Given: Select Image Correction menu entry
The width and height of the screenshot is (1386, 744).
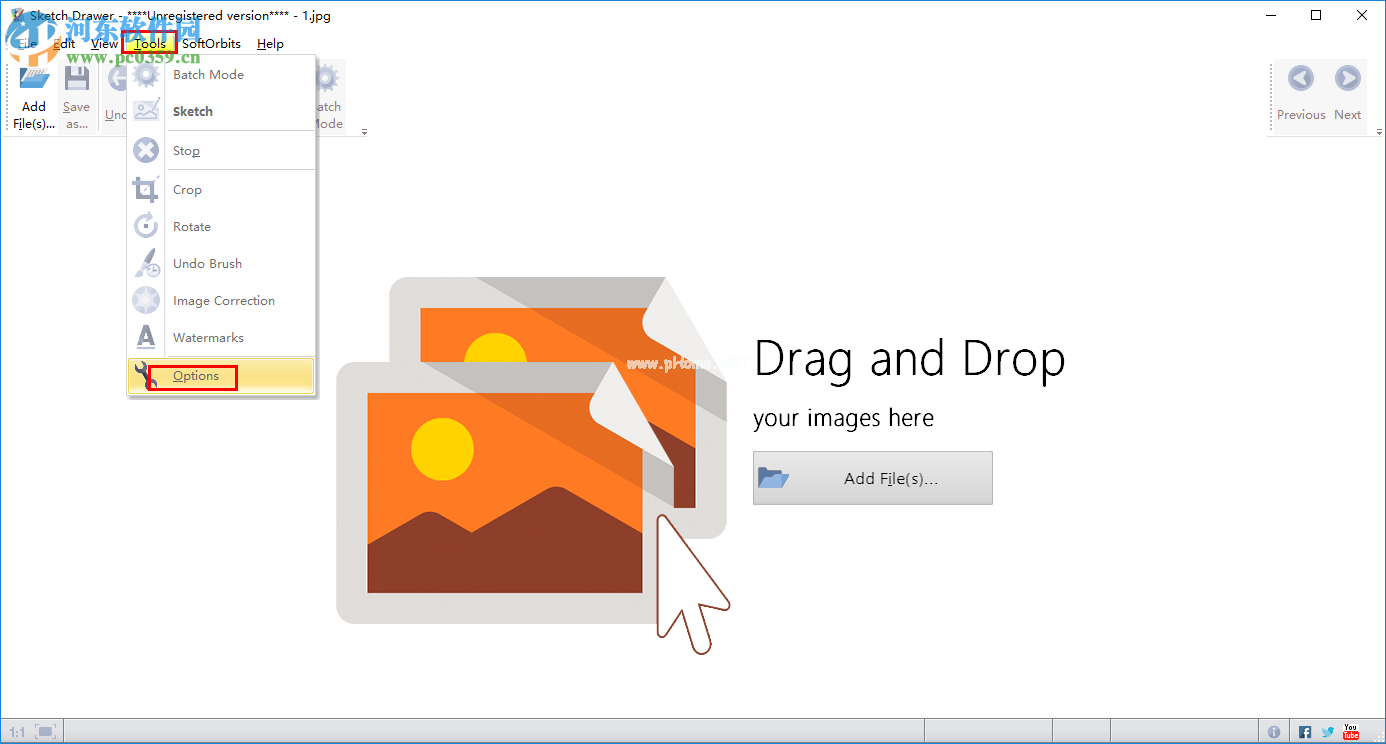Looking at the screenshot, I should point(223,301).
